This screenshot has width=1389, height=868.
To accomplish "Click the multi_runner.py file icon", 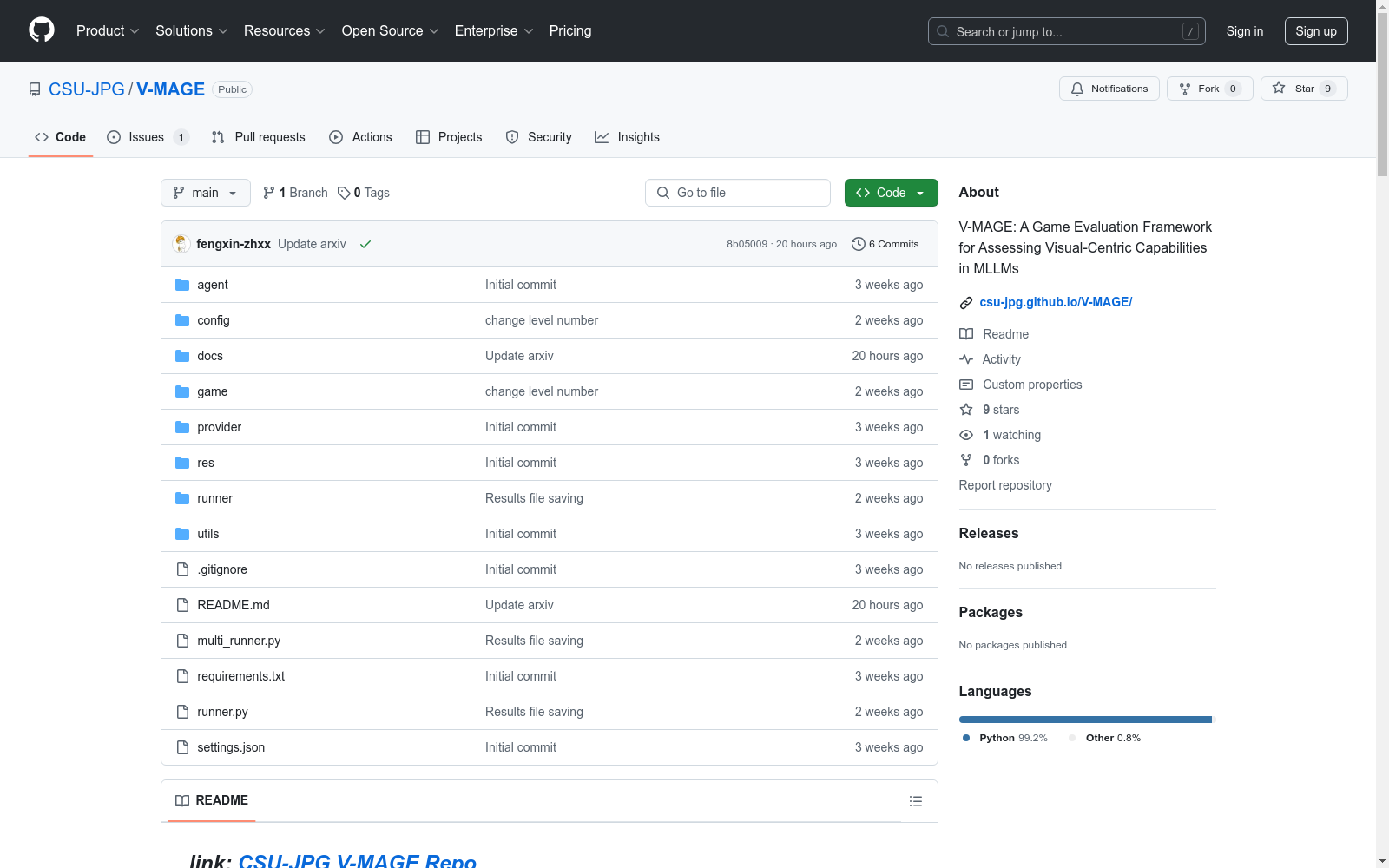I will [182, 641].
